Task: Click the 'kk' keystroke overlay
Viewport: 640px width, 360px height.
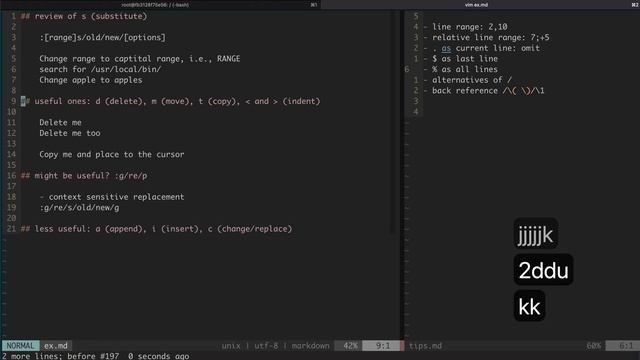Action: [529, 306]
